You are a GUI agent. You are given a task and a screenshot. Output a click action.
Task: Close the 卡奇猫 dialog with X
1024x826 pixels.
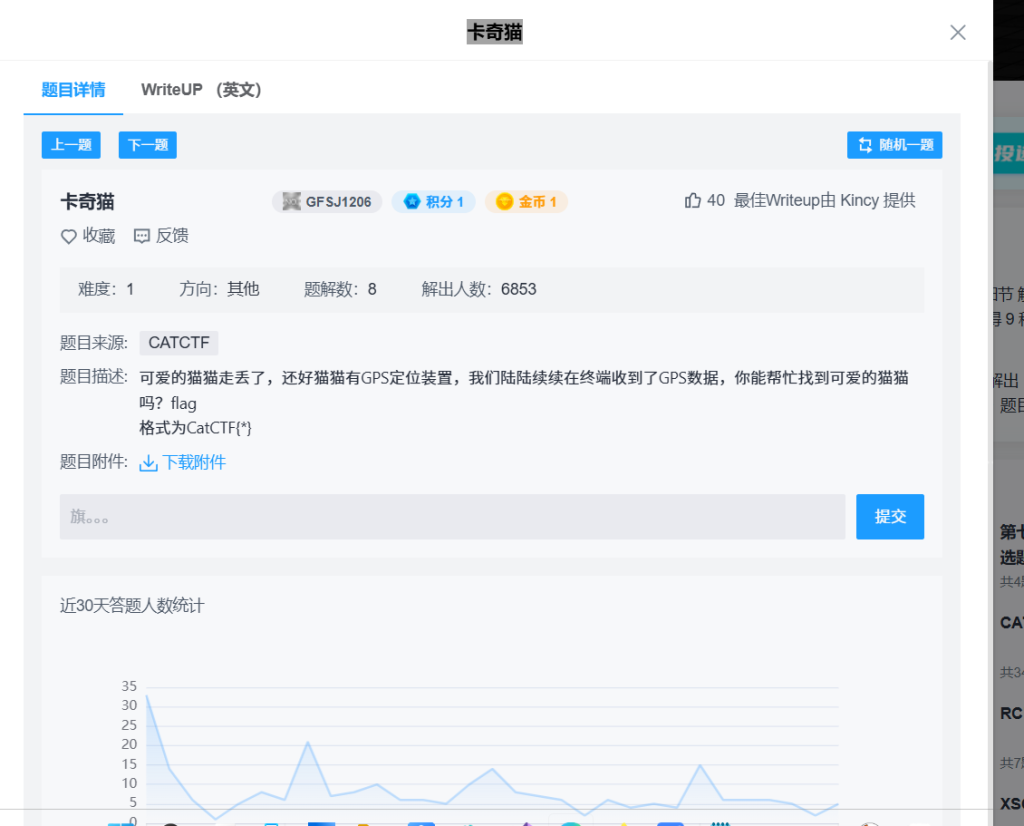957,32
